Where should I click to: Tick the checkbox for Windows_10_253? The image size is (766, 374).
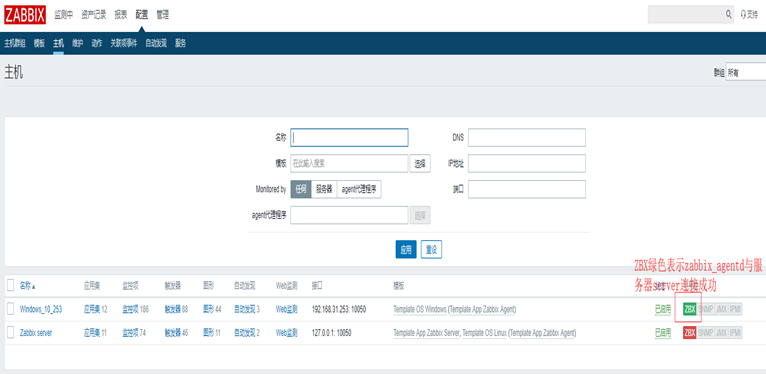11,309
